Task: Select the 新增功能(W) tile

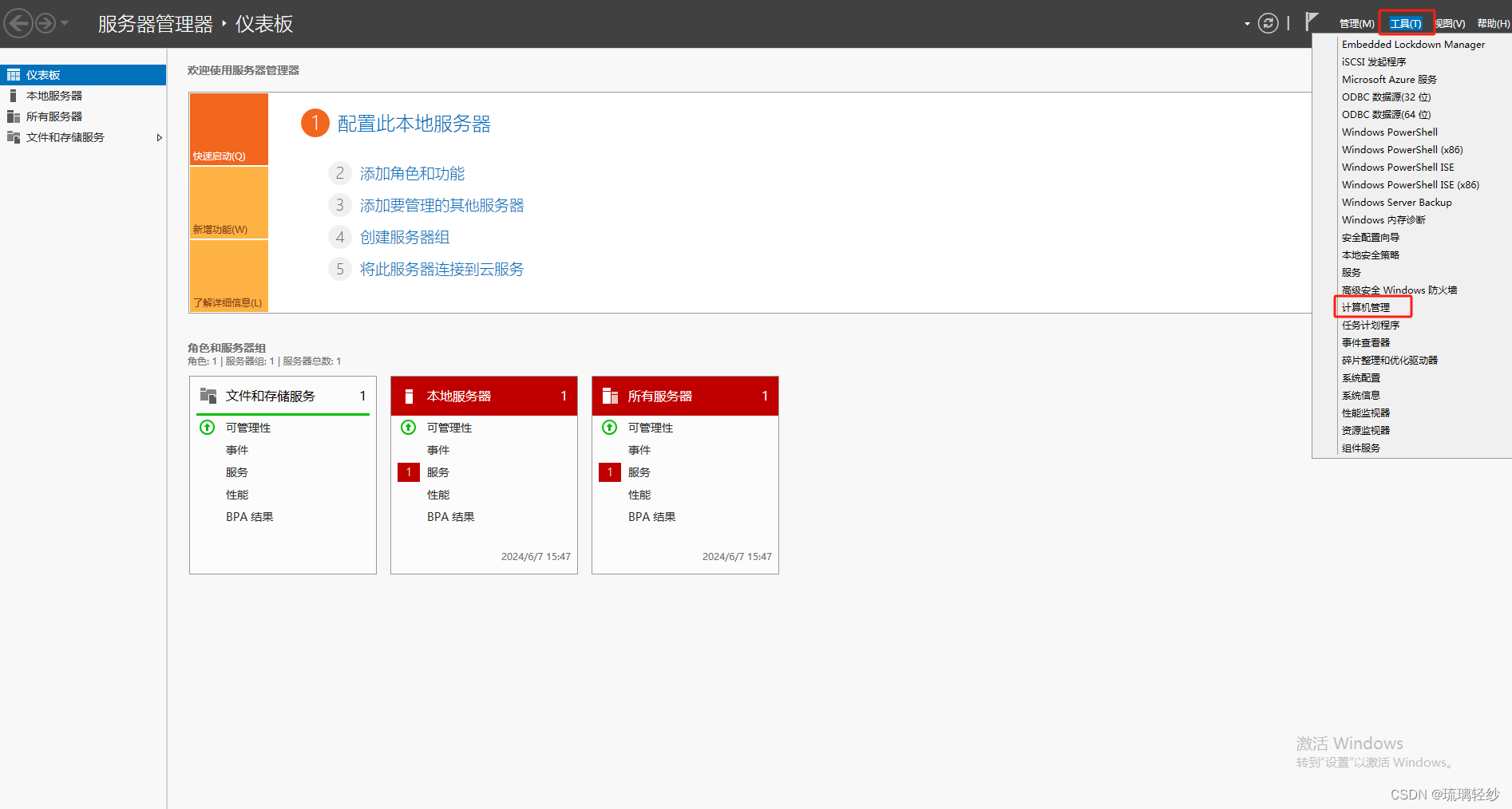Action: 229,203
